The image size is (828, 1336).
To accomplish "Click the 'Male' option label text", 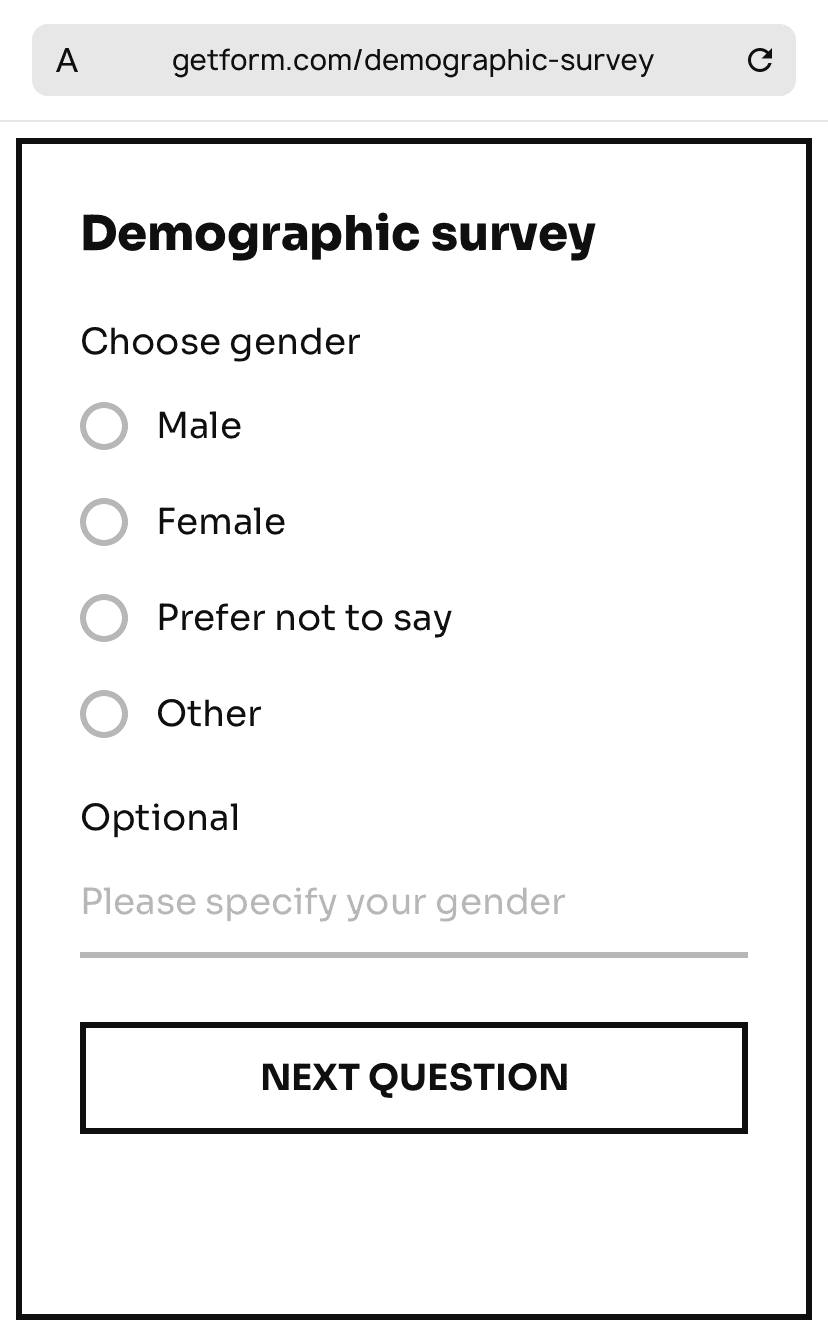I will coord(199,426).
